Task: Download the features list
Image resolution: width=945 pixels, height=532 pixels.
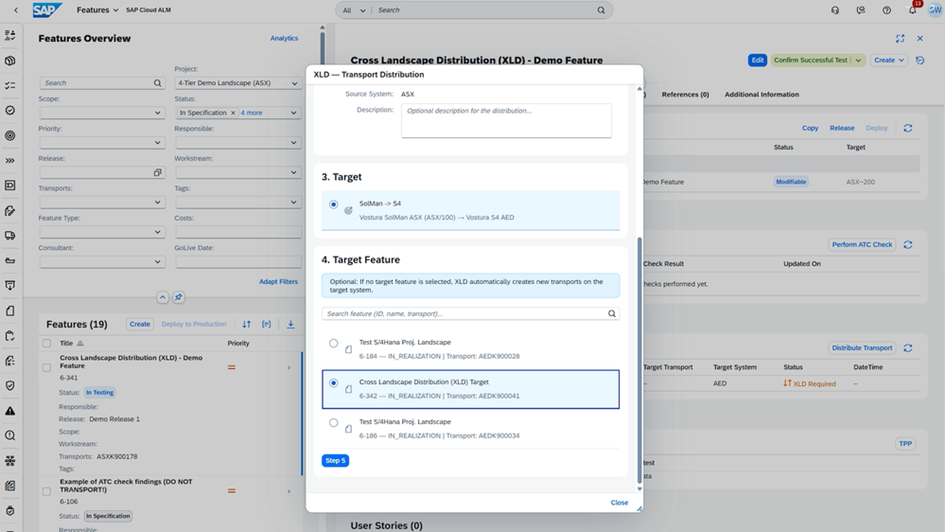Action: [x=290, y=324]
